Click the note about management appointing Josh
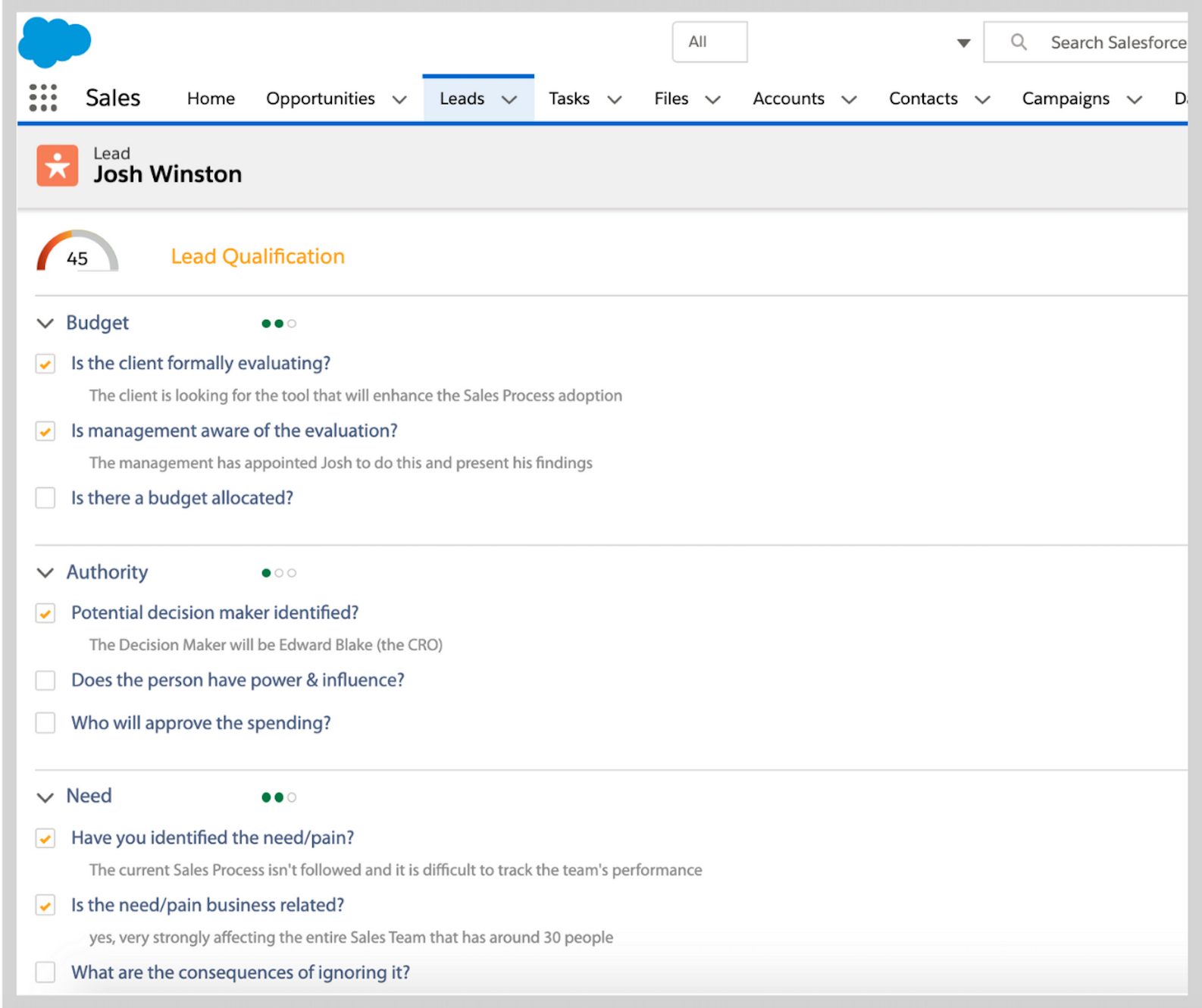Viewport: 1202px width, 1008px height. 341,463
